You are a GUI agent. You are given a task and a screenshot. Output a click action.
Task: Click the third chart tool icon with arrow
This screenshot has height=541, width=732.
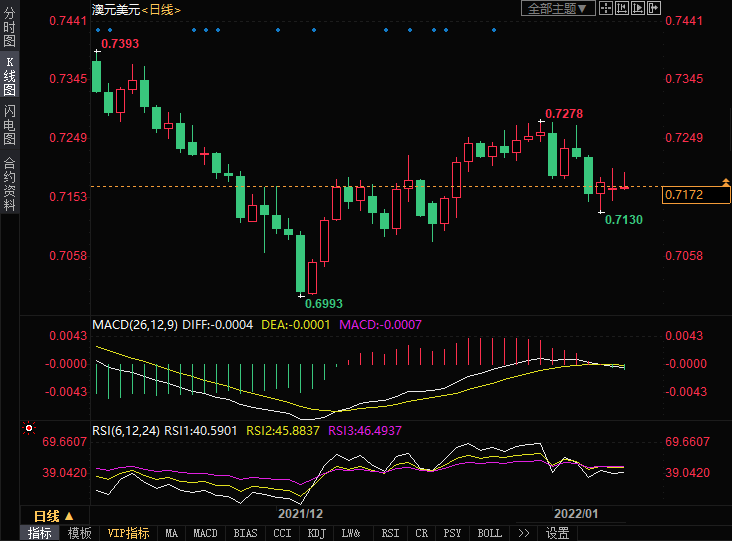pos(639,8)
